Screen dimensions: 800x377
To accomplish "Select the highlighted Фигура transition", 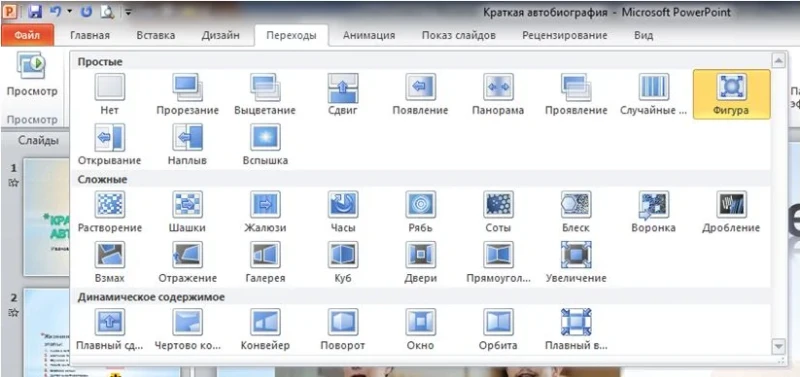I will click(x=731, y=94).
